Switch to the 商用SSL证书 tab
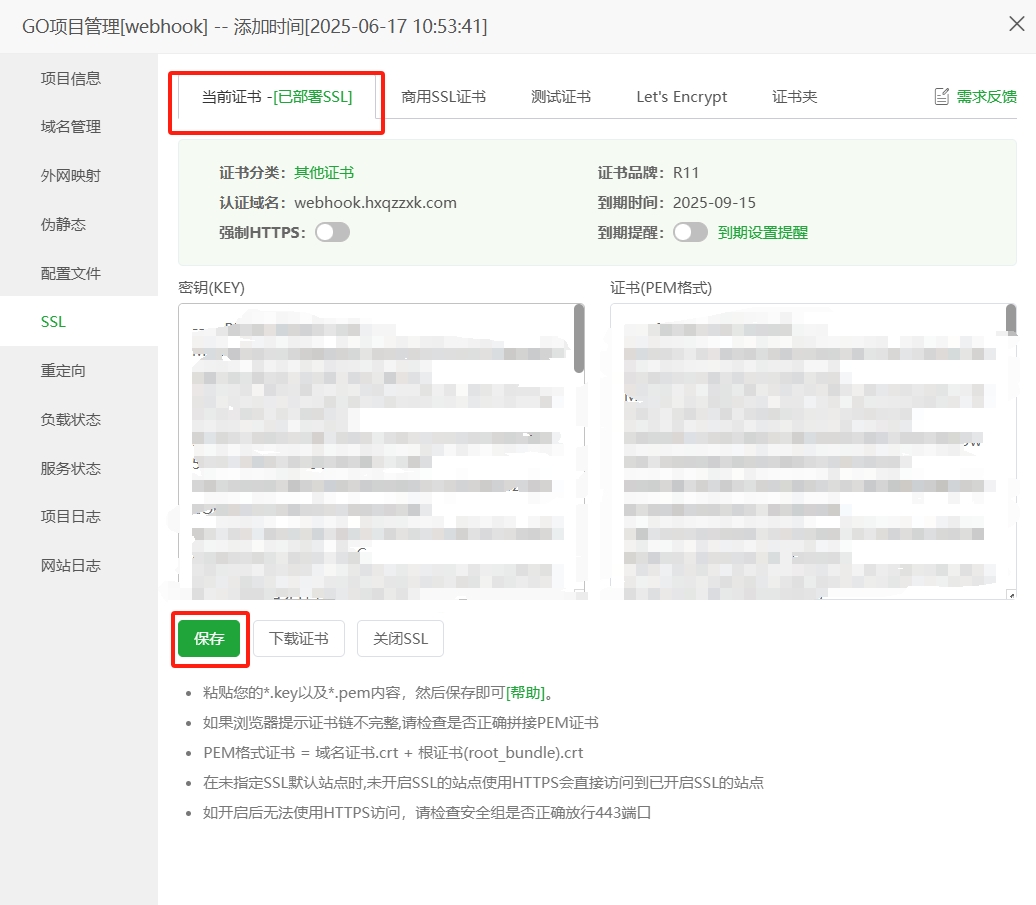 444,96
